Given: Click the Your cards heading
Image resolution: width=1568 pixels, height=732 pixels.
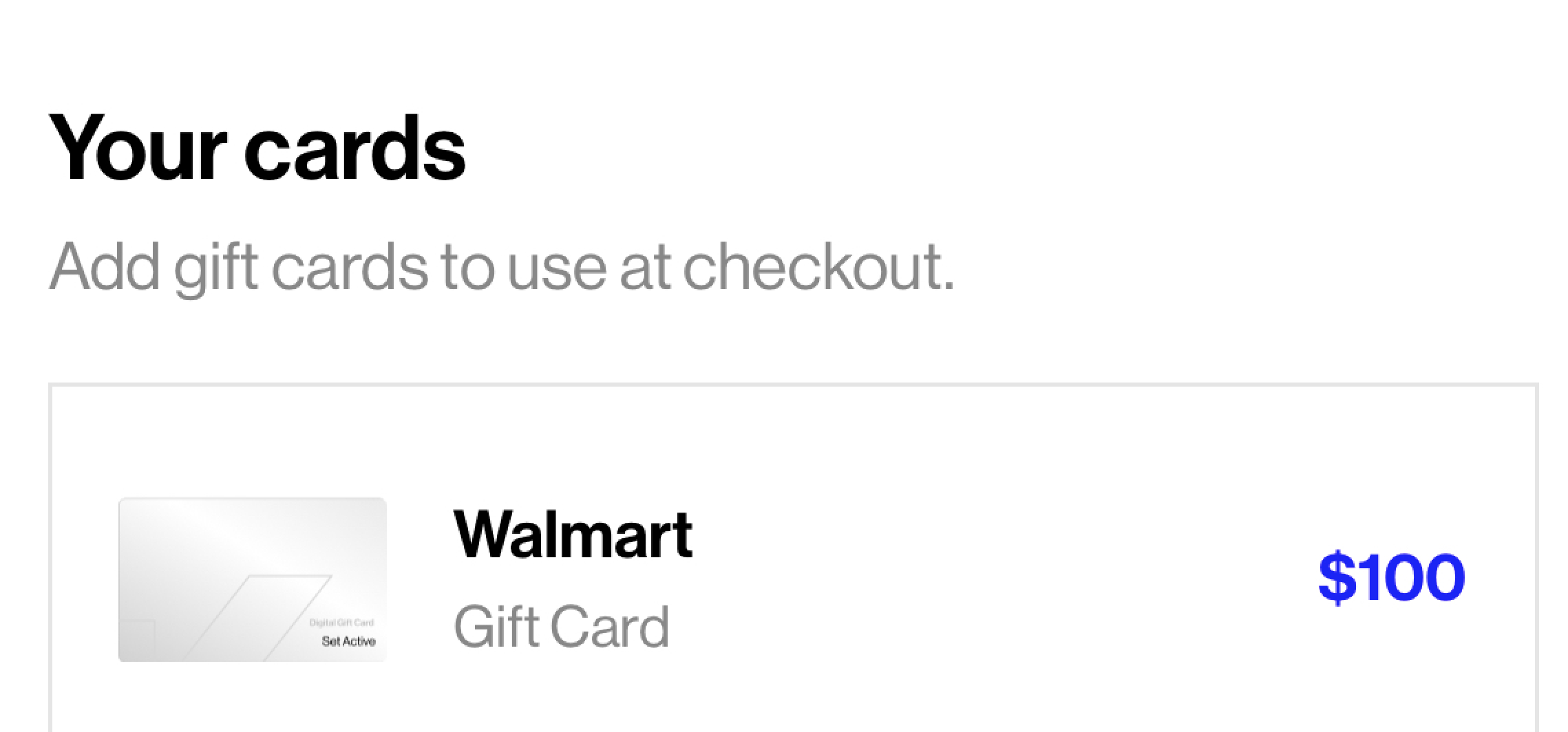Looking at the screenshot, I should 257,149.
